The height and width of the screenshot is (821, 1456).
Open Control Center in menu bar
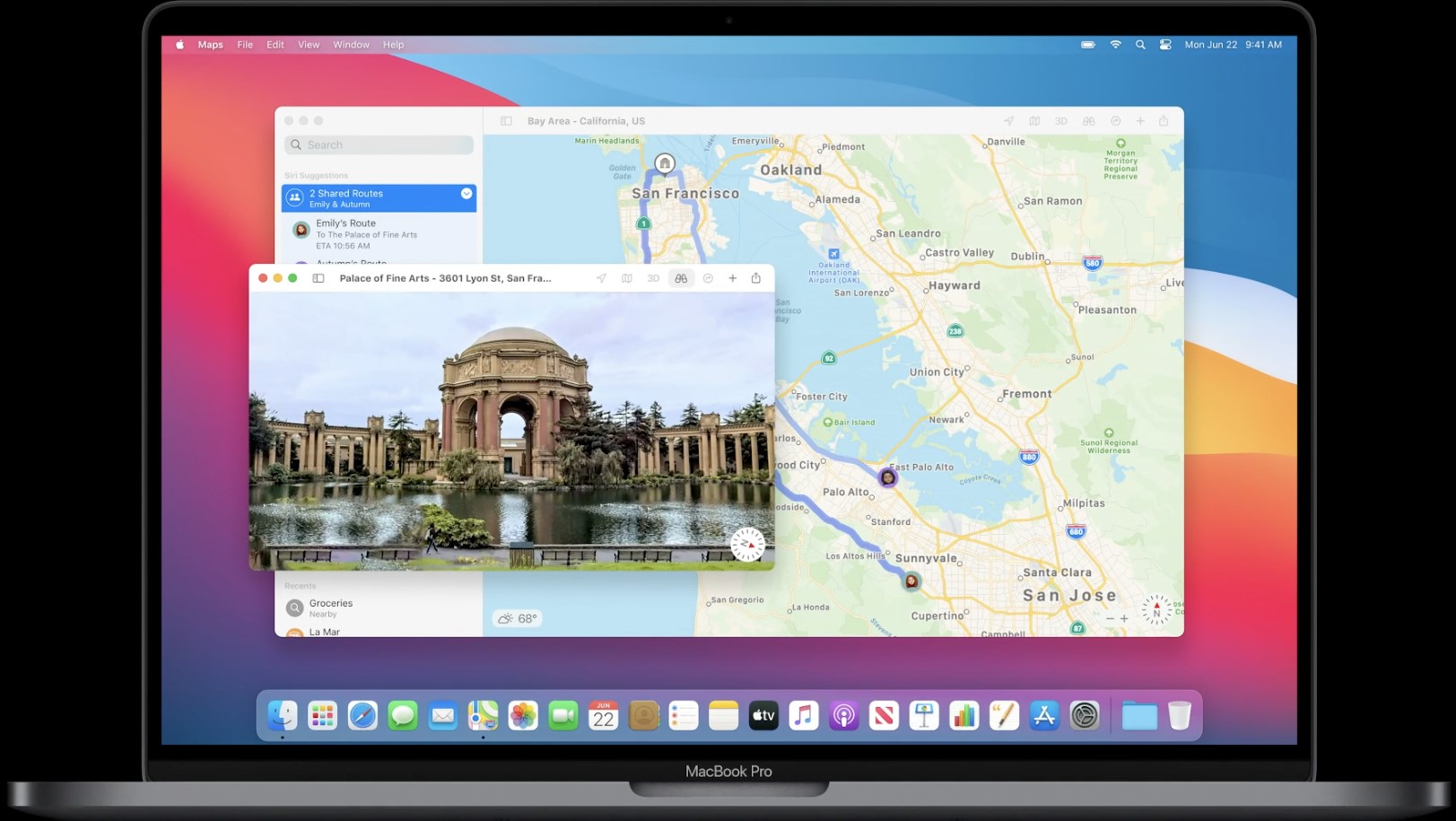[1165, 44]
